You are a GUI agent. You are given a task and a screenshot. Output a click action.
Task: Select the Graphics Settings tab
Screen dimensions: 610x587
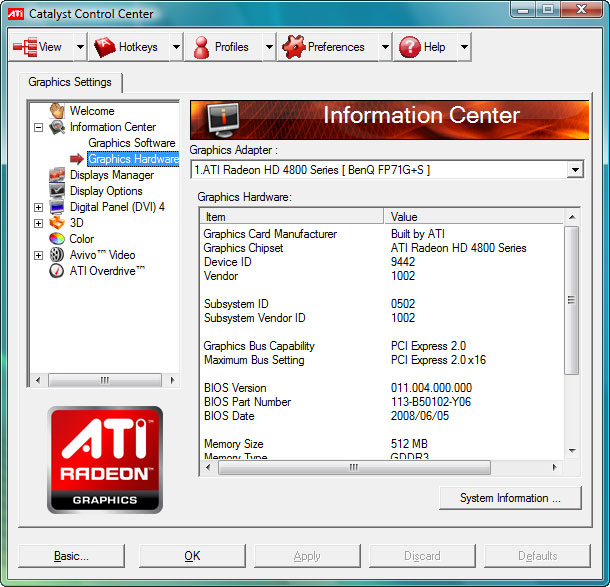pos(70,82)
